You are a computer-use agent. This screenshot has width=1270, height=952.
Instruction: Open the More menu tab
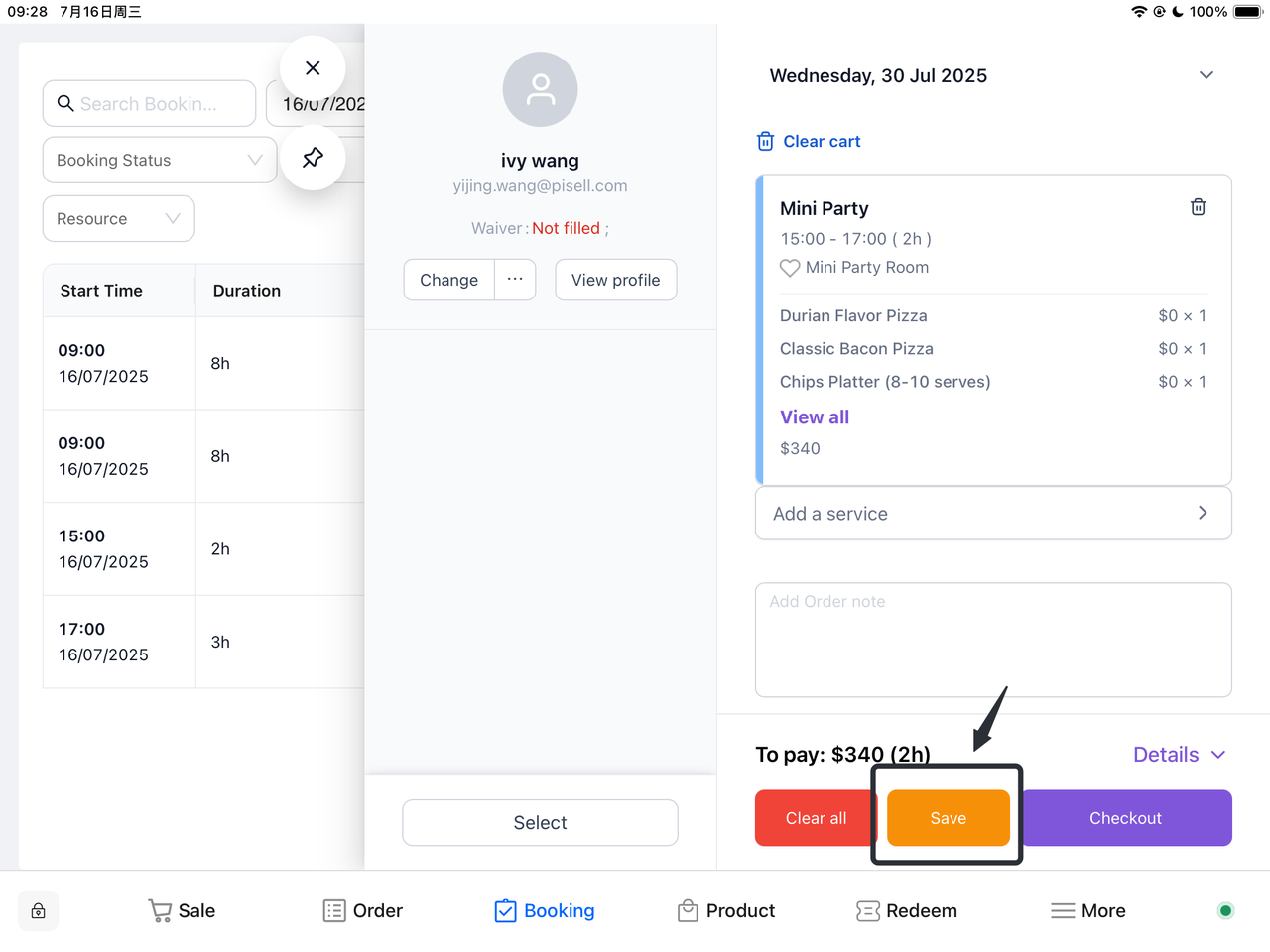[x=1088, y=910]
